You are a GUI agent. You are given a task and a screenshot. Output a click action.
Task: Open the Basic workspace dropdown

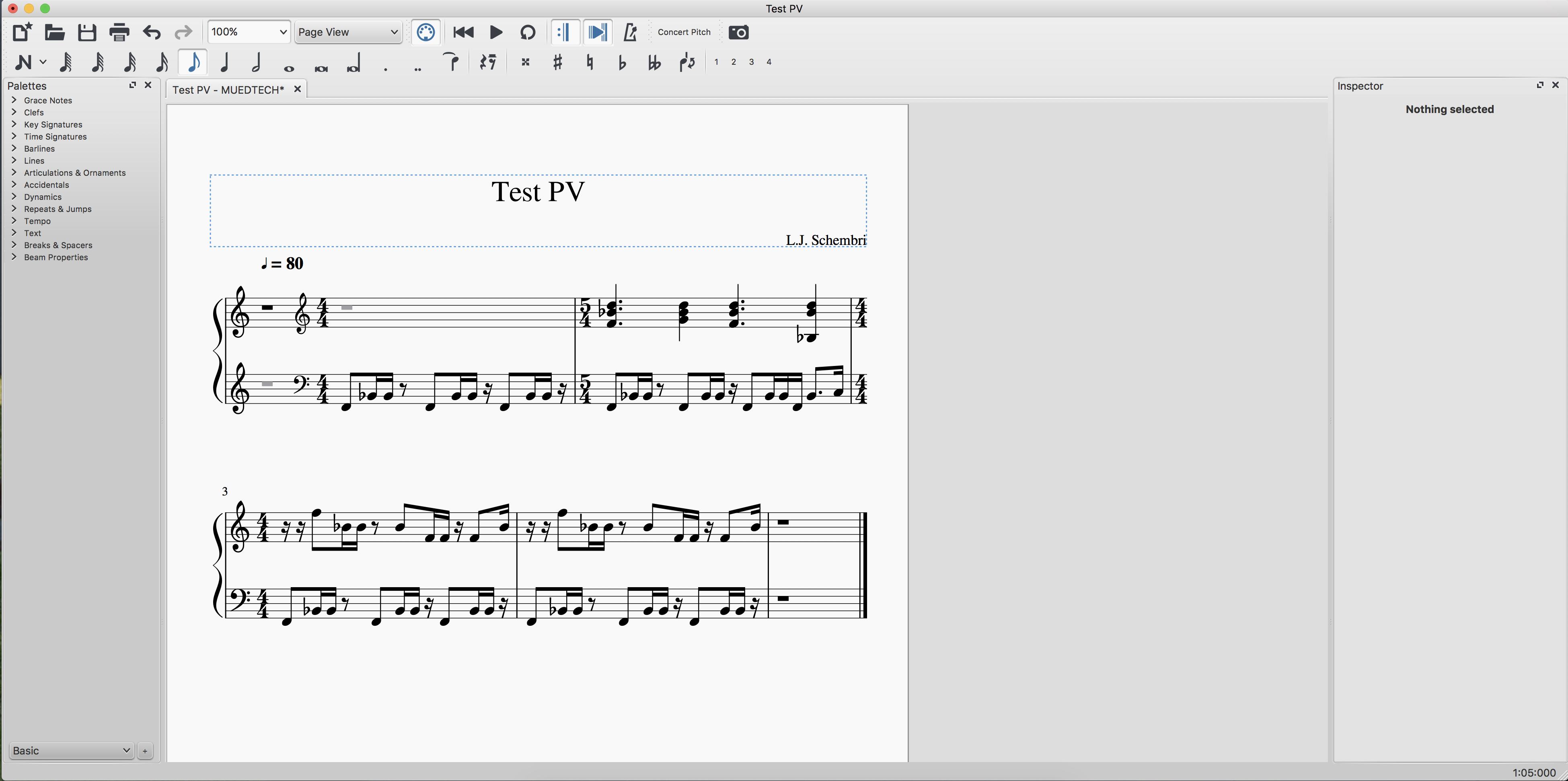point(72,750)
